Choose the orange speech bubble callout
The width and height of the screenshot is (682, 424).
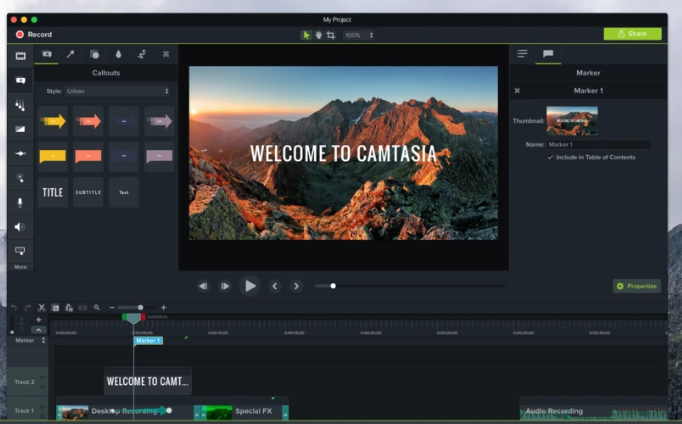coord(88,156)
